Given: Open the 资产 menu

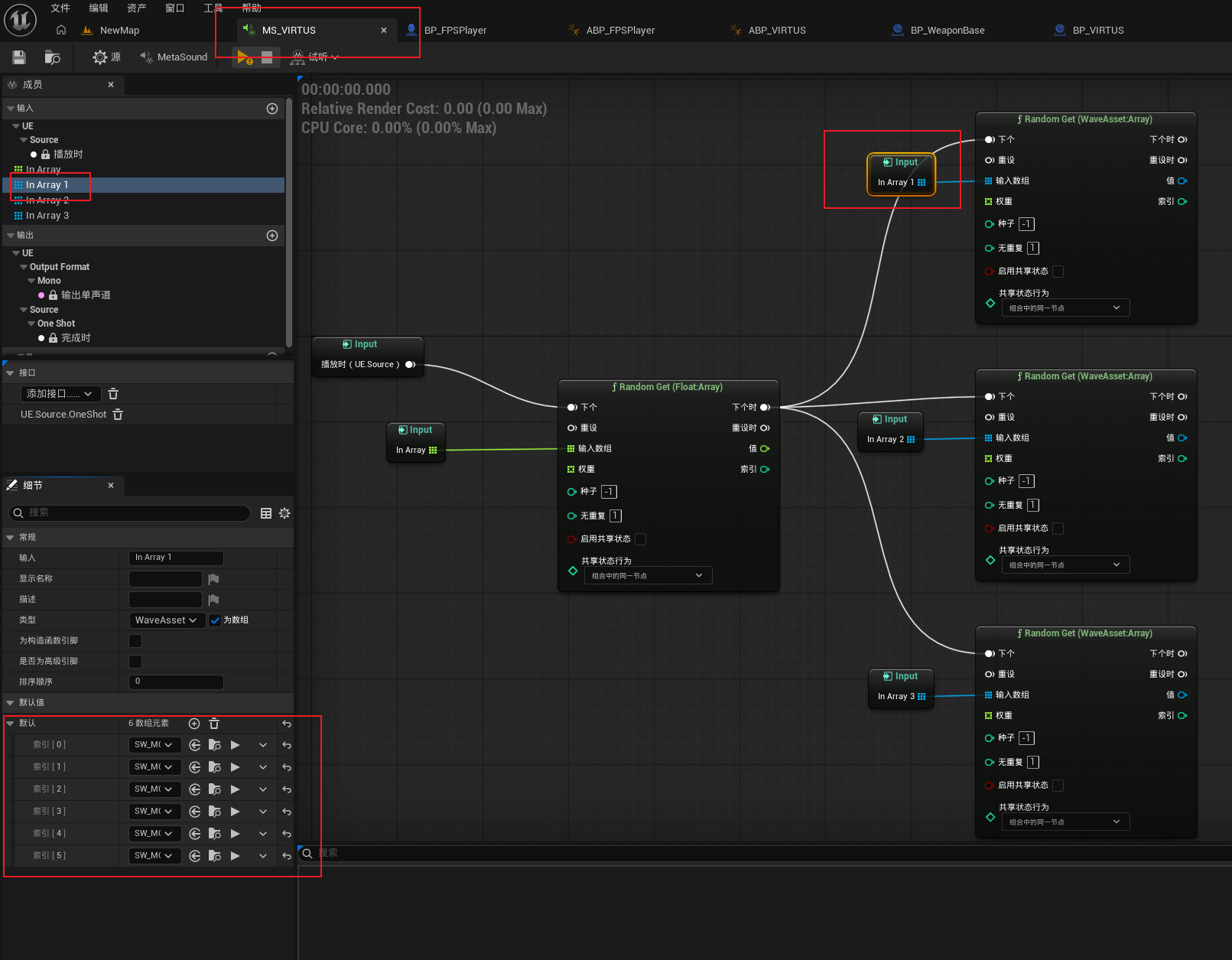Looking at the screenshot, I should (x=137, y=8).
